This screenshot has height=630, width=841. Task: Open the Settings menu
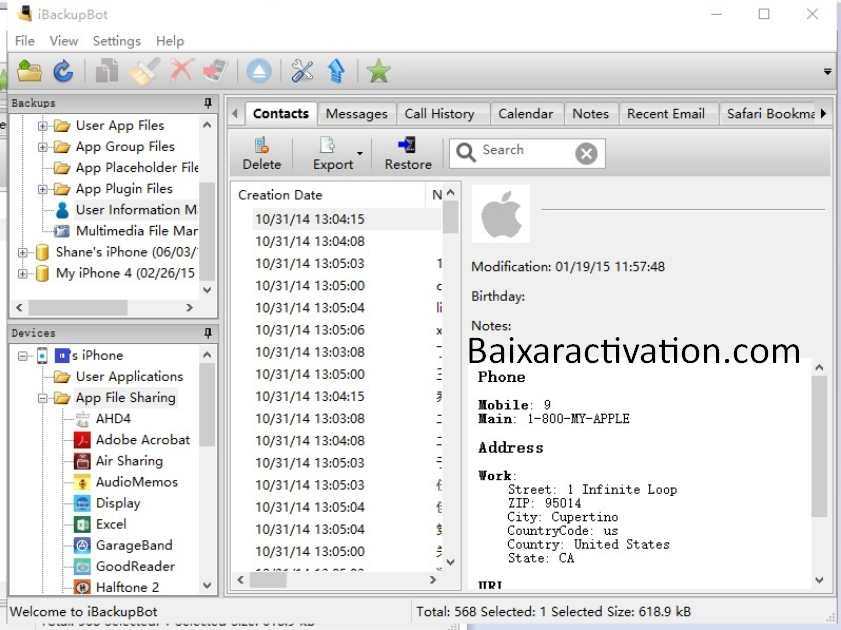click(x=117, y=41)
